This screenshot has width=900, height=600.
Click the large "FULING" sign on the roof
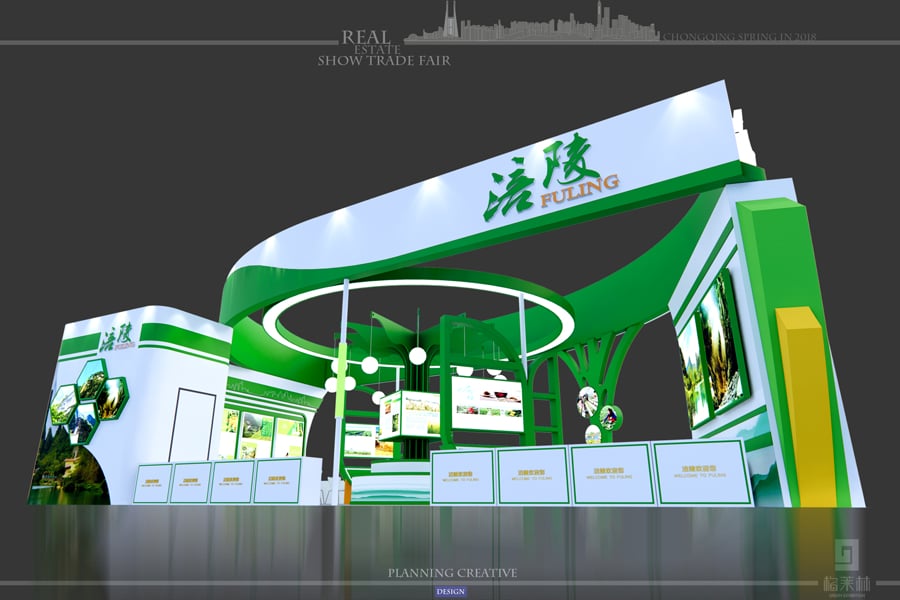579,192
